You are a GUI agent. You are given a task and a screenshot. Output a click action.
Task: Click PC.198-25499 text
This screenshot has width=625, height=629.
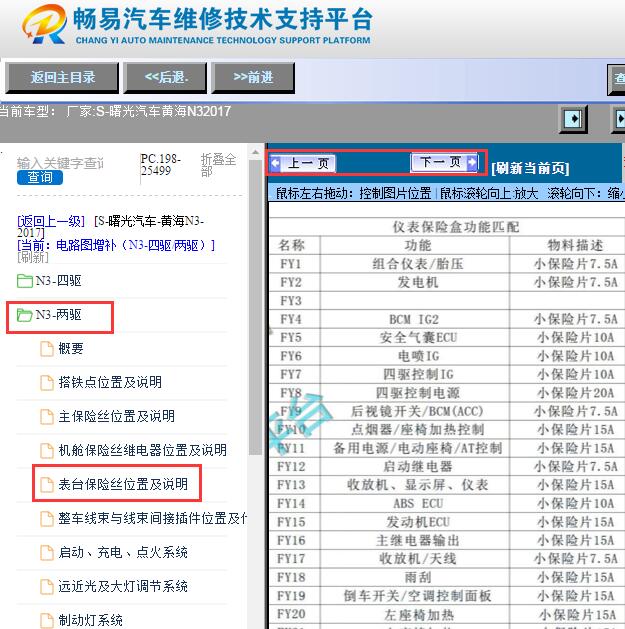coord(160,164)
